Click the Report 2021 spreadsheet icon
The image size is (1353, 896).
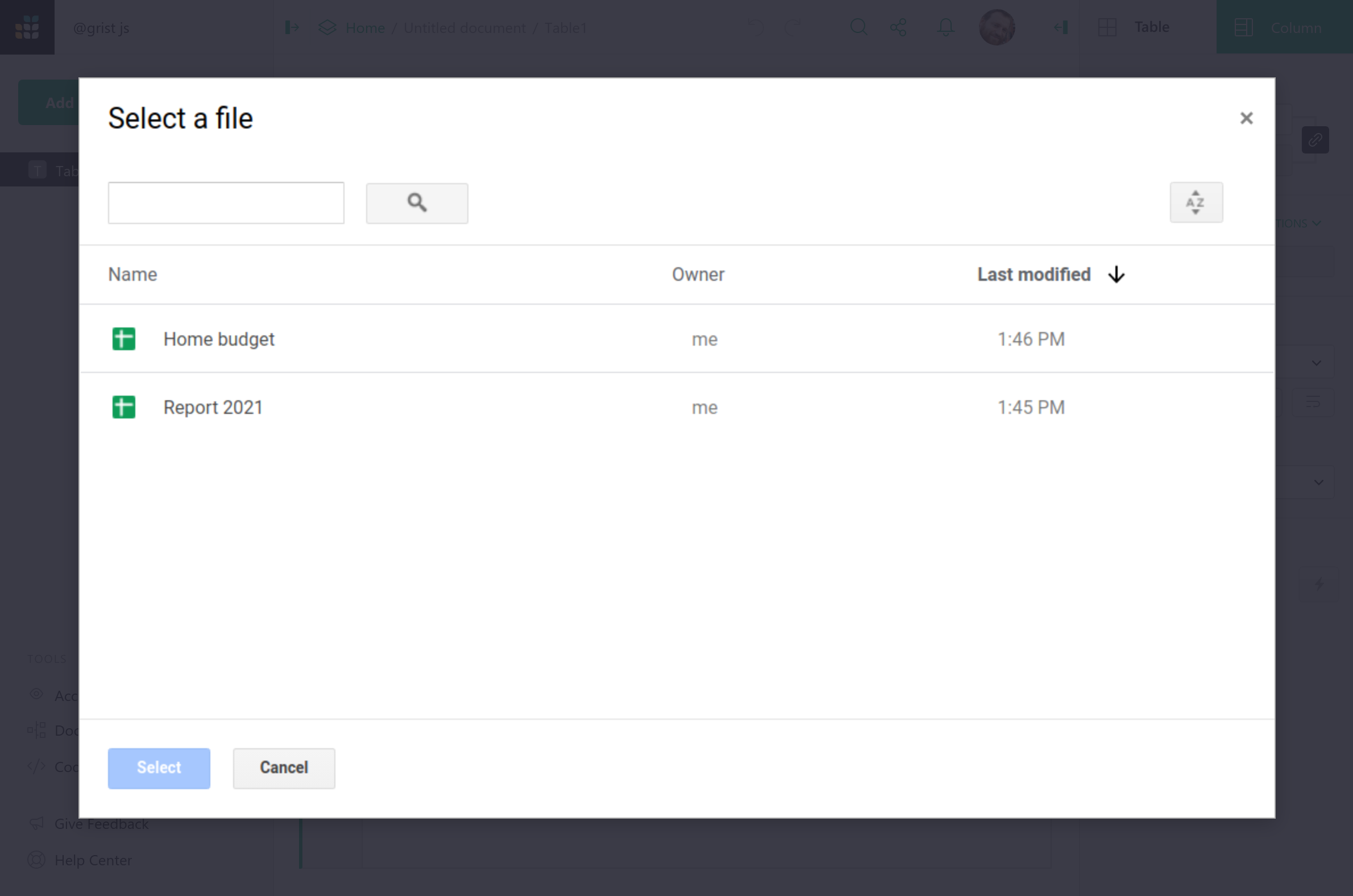pos(123,408)
